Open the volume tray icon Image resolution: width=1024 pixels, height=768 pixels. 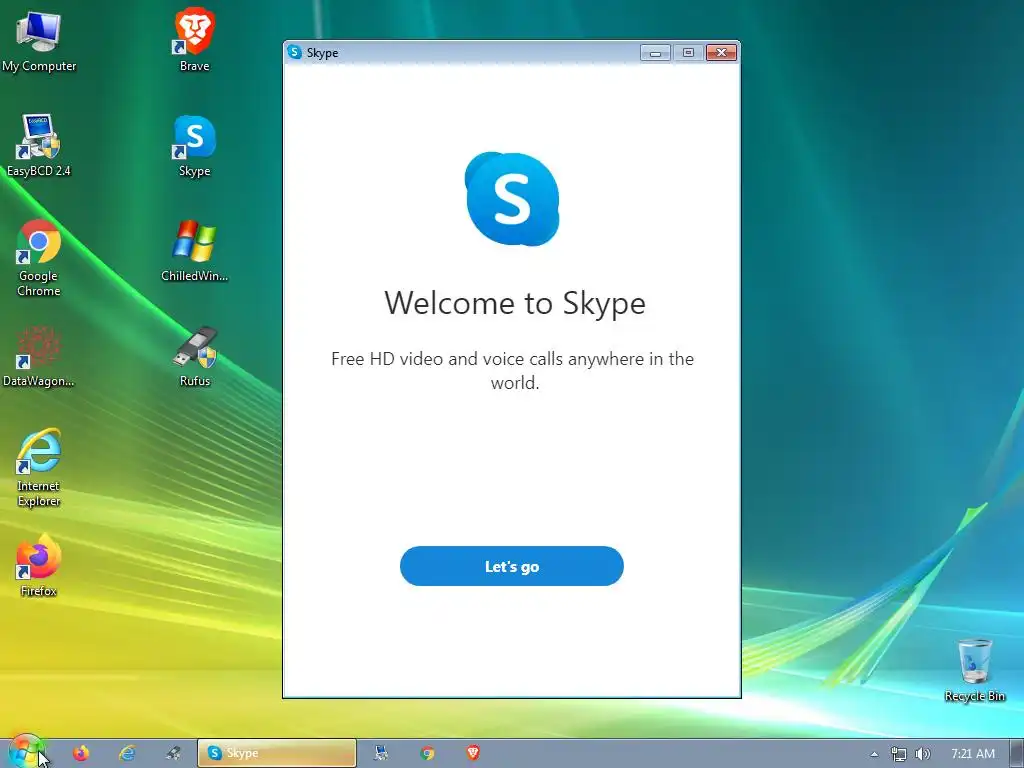click(x=922, y=754)
